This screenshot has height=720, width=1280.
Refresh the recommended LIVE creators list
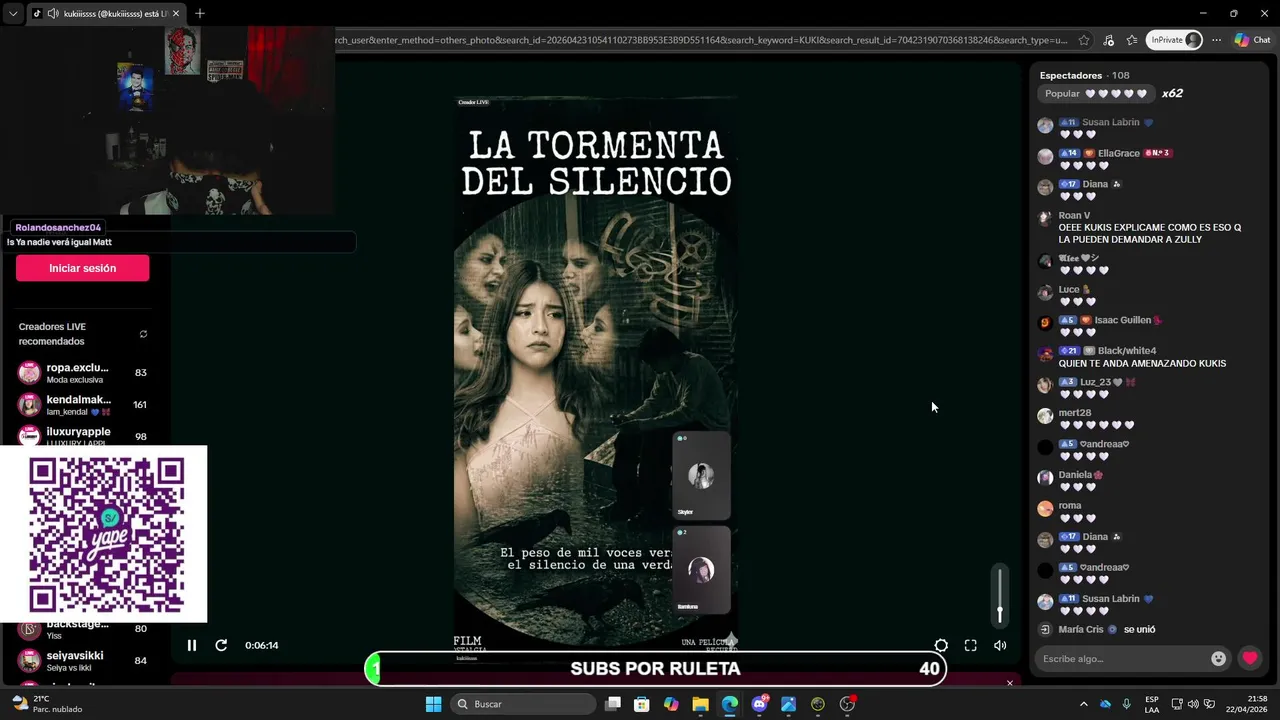point(143,334)
